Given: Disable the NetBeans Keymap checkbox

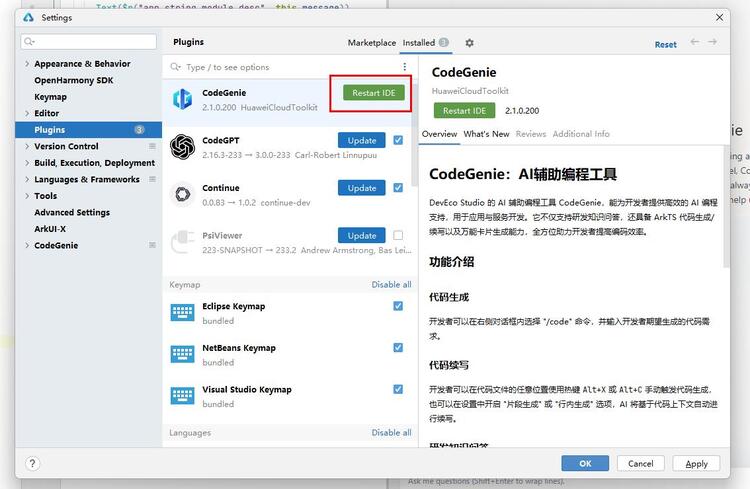Looking at the screenshot, I should 398,348.
